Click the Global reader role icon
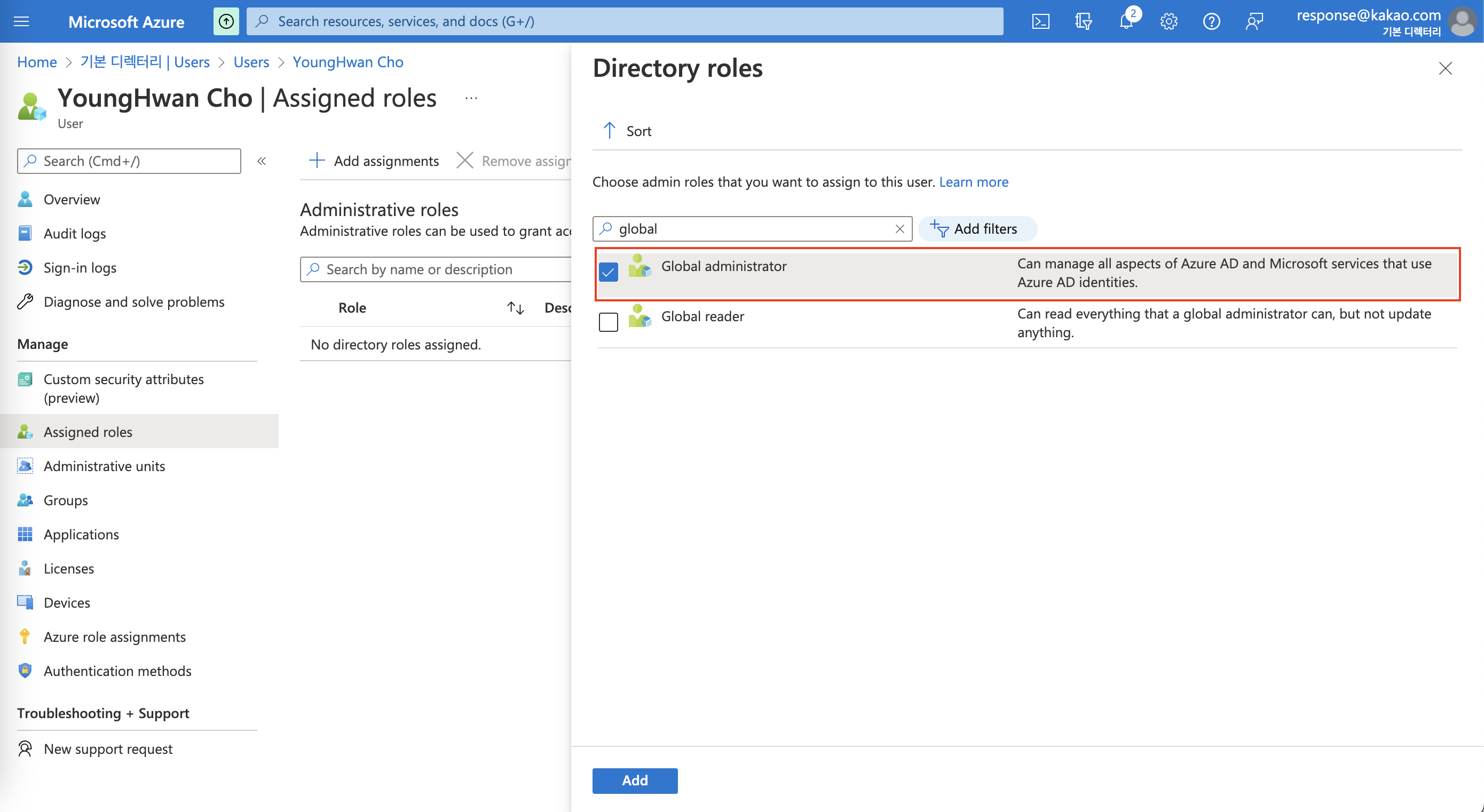This screenshot has width=1484, height=812. [x=640, y=316]
